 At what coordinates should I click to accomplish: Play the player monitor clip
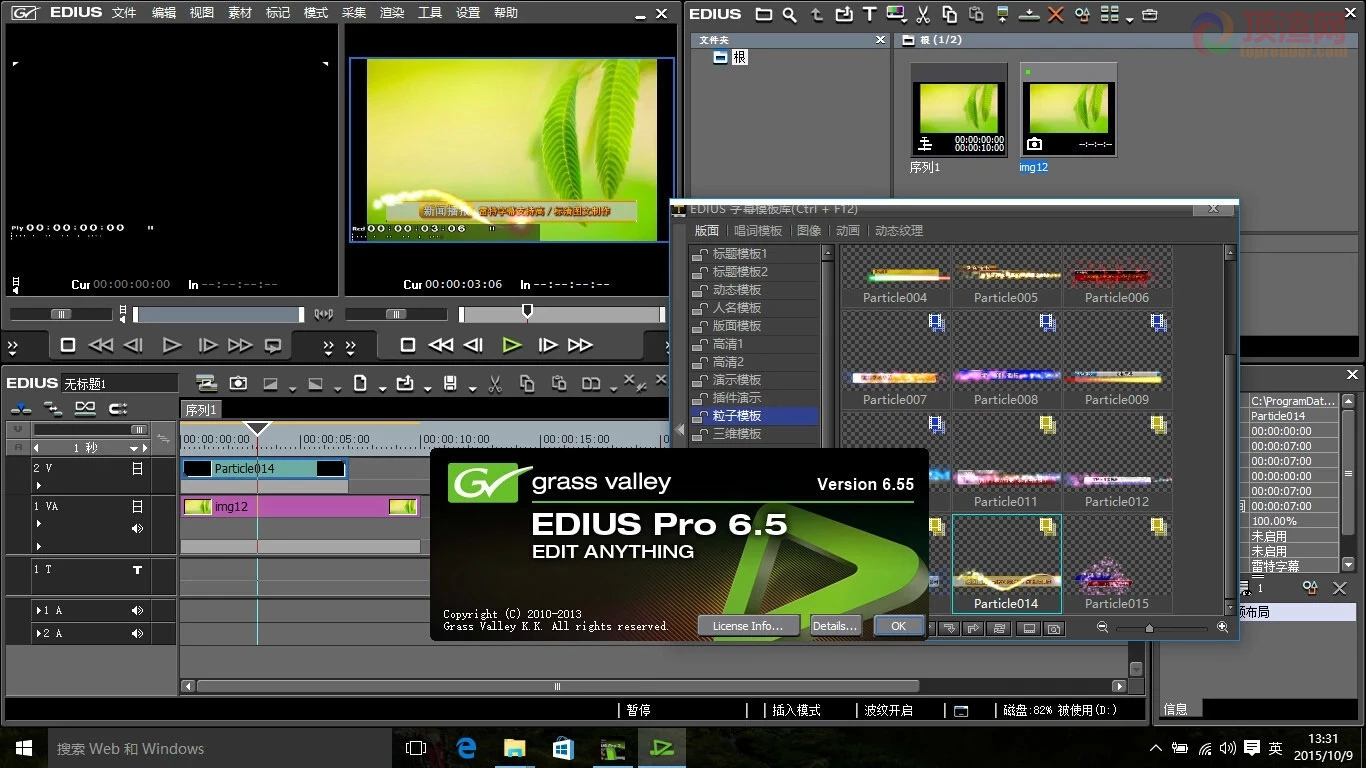(171, 345)
